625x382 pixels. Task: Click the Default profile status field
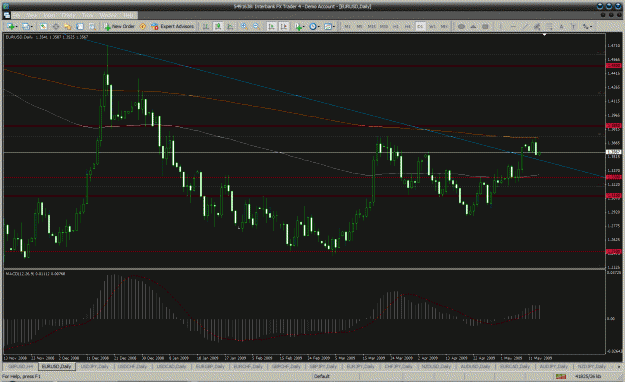(x=321, y=376)
